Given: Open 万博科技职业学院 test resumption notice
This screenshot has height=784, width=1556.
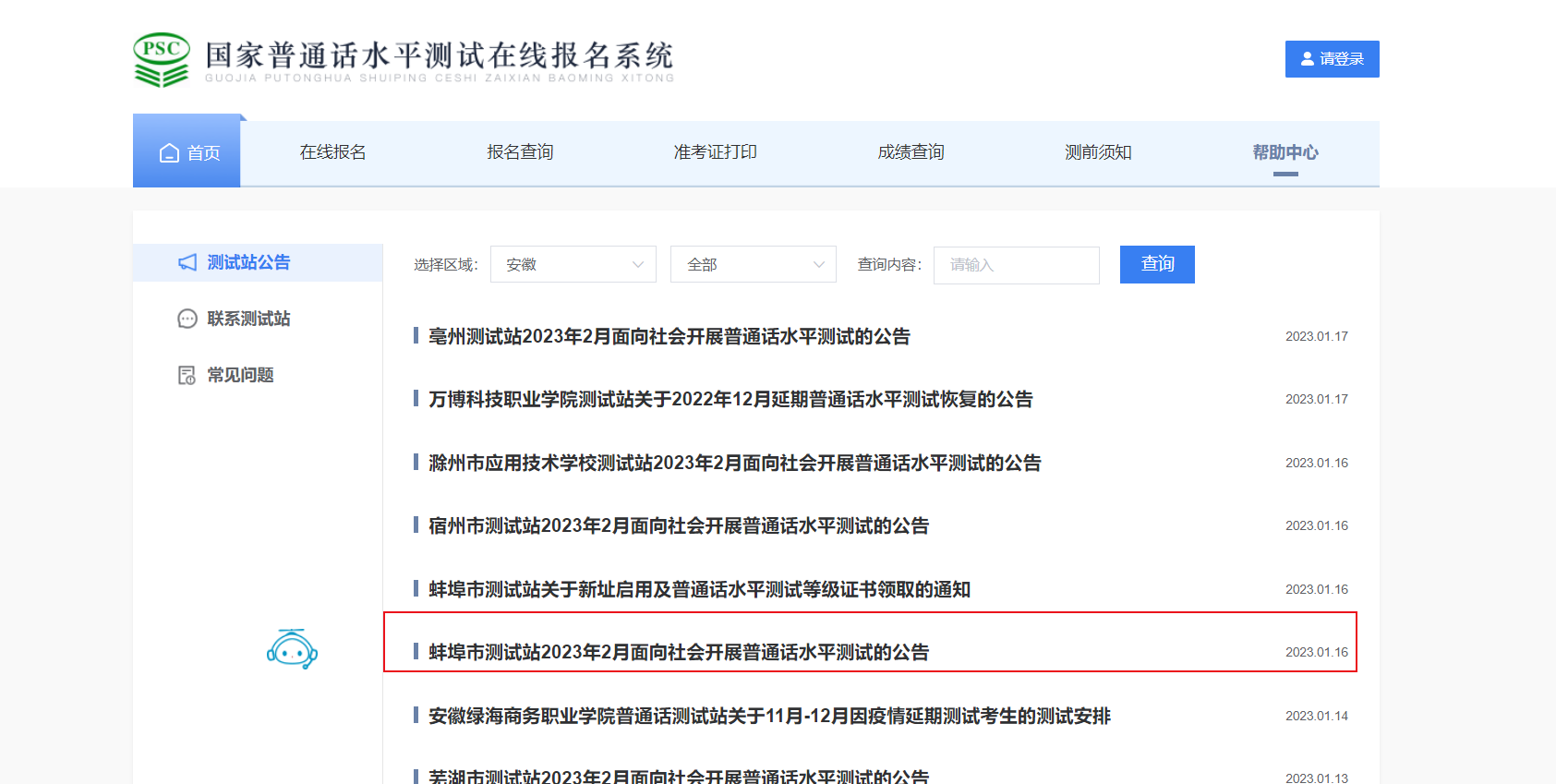Looking at the screenshot, I should tap(730, 400).
